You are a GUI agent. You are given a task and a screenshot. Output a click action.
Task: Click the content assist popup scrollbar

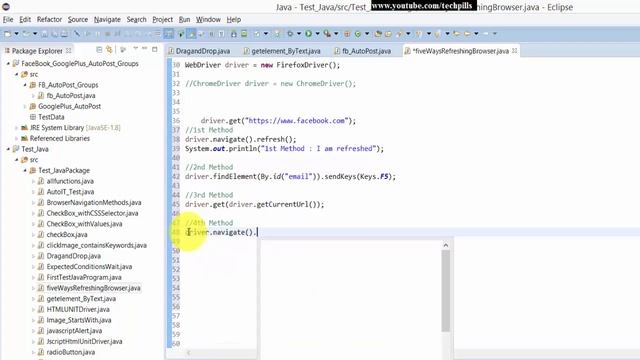[x=446, y=291]
